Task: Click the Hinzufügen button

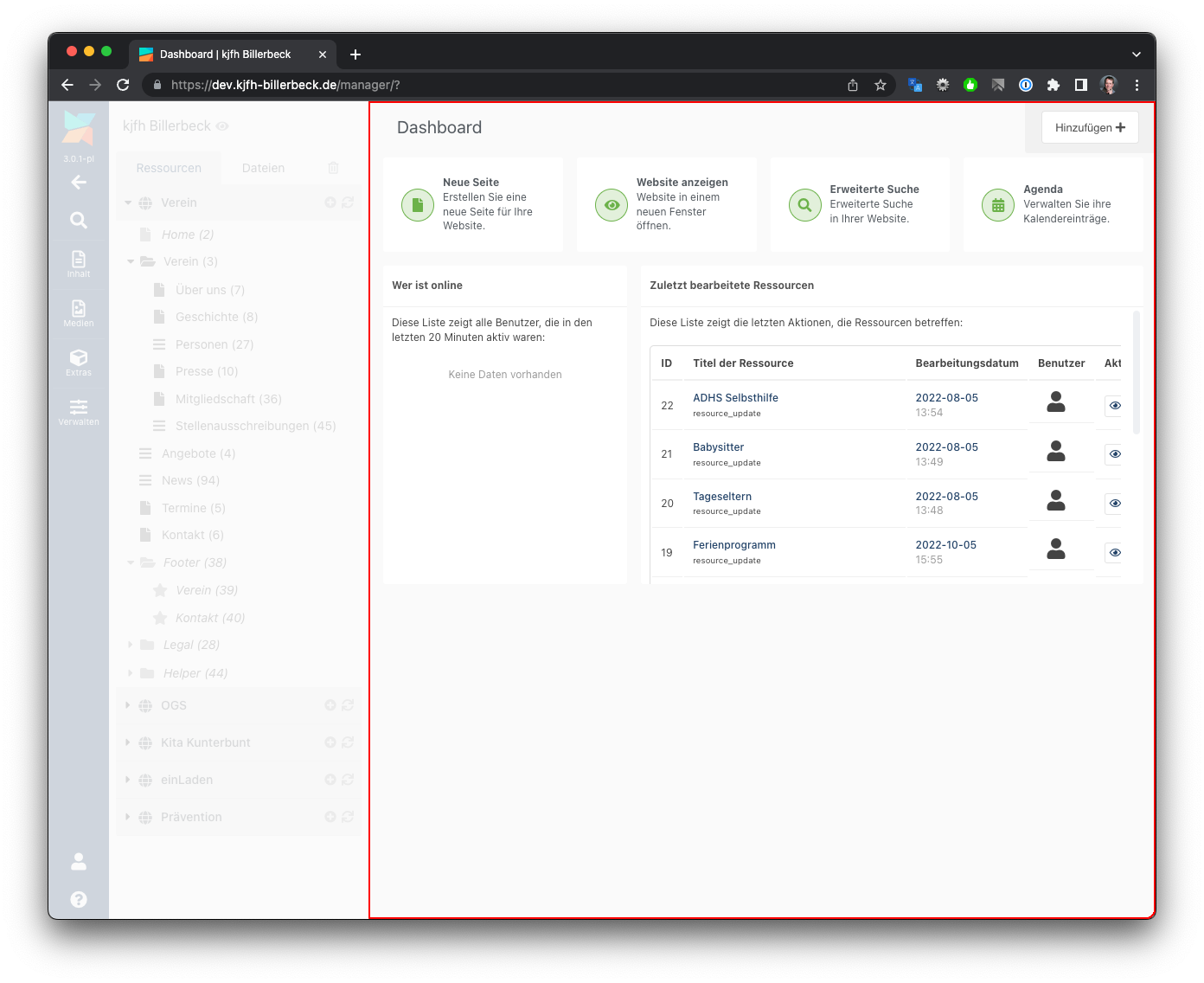Action: click(x=1090, y=127)
